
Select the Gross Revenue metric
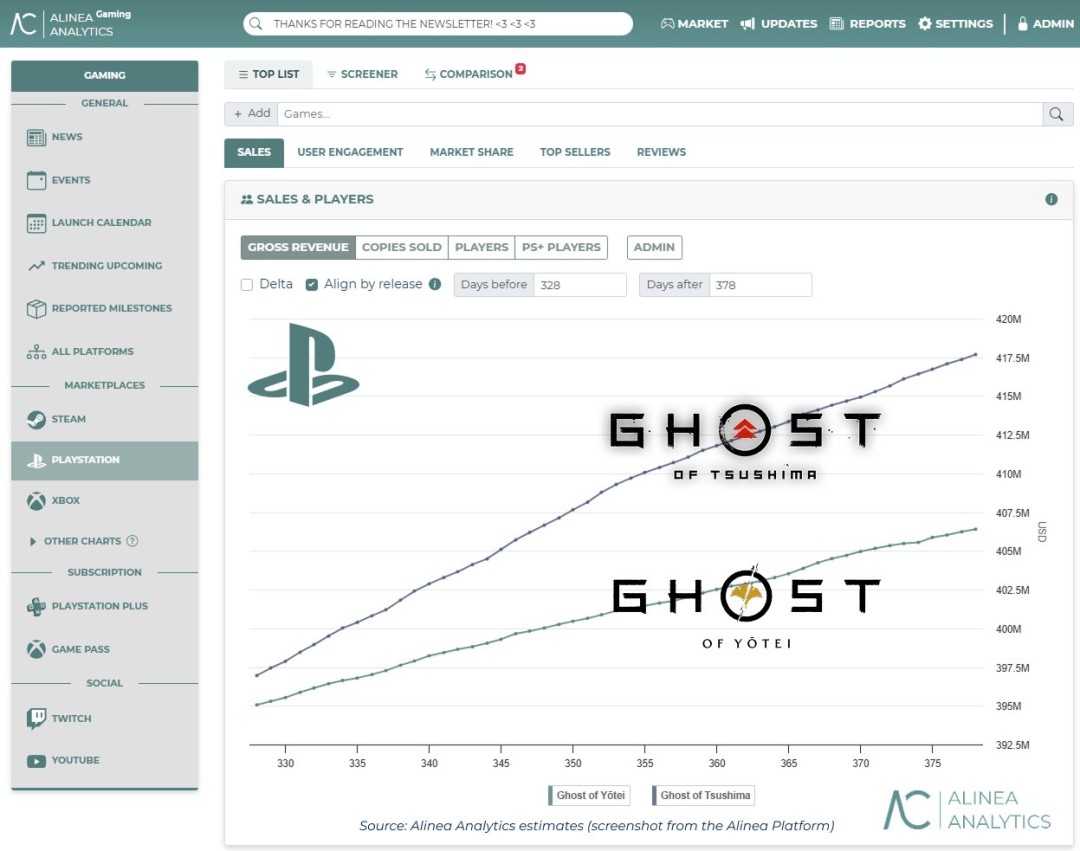click(298, 247)
